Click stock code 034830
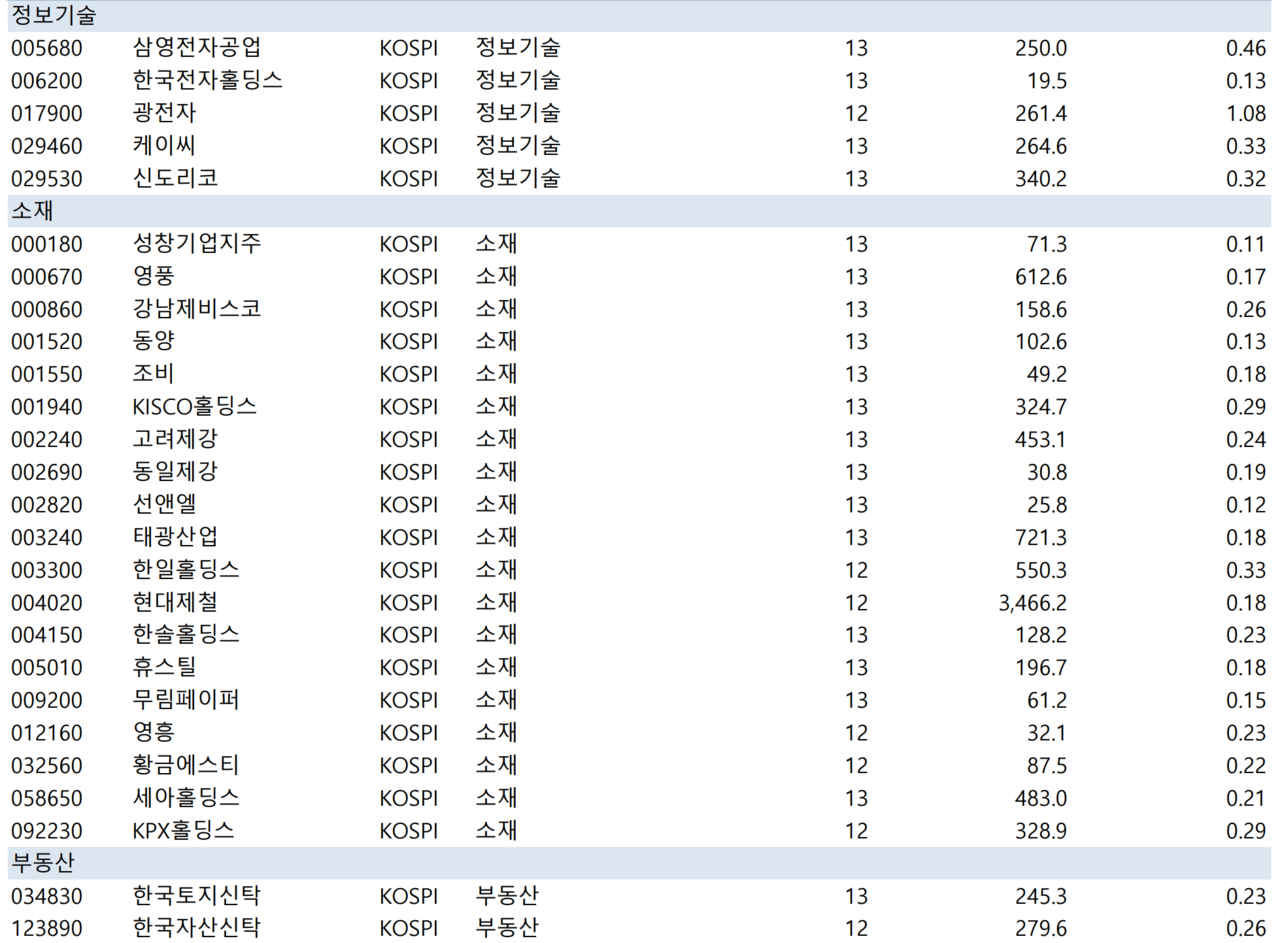The width and height of the screenshot is (1280, 943). [x=47, y=896]
